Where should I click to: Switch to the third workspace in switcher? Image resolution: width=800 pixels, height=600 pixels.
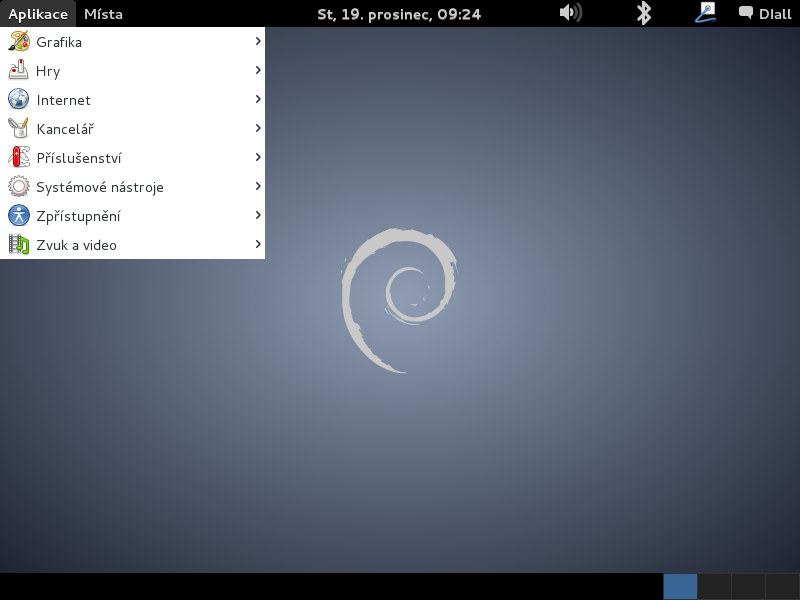tap(748, 587)
